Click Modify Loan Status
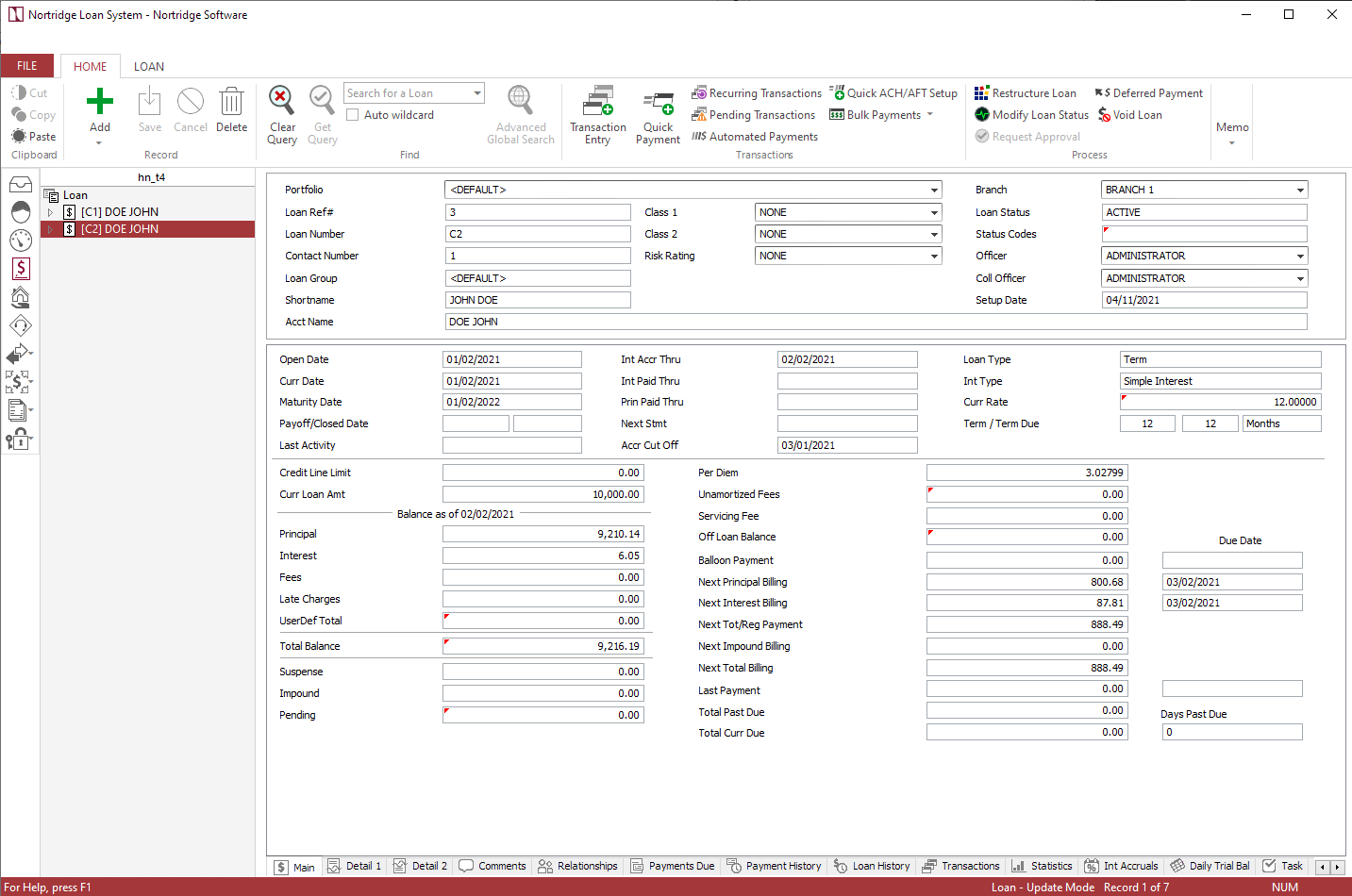Image resolution: width=1352 pixels, height=896 pixels. 1031,115
